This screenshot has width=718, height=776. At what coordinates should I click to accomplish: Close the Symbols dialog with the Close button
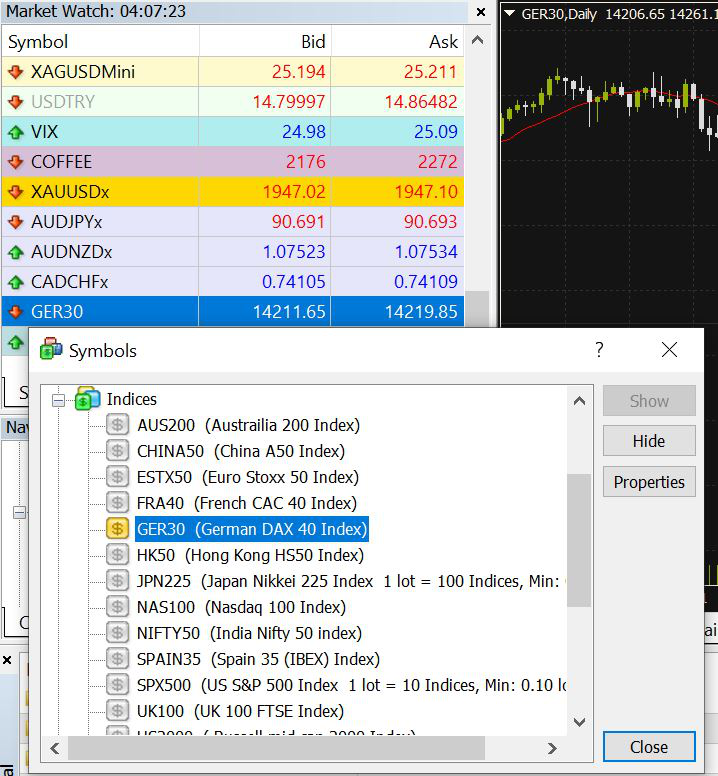coord(649,747)
